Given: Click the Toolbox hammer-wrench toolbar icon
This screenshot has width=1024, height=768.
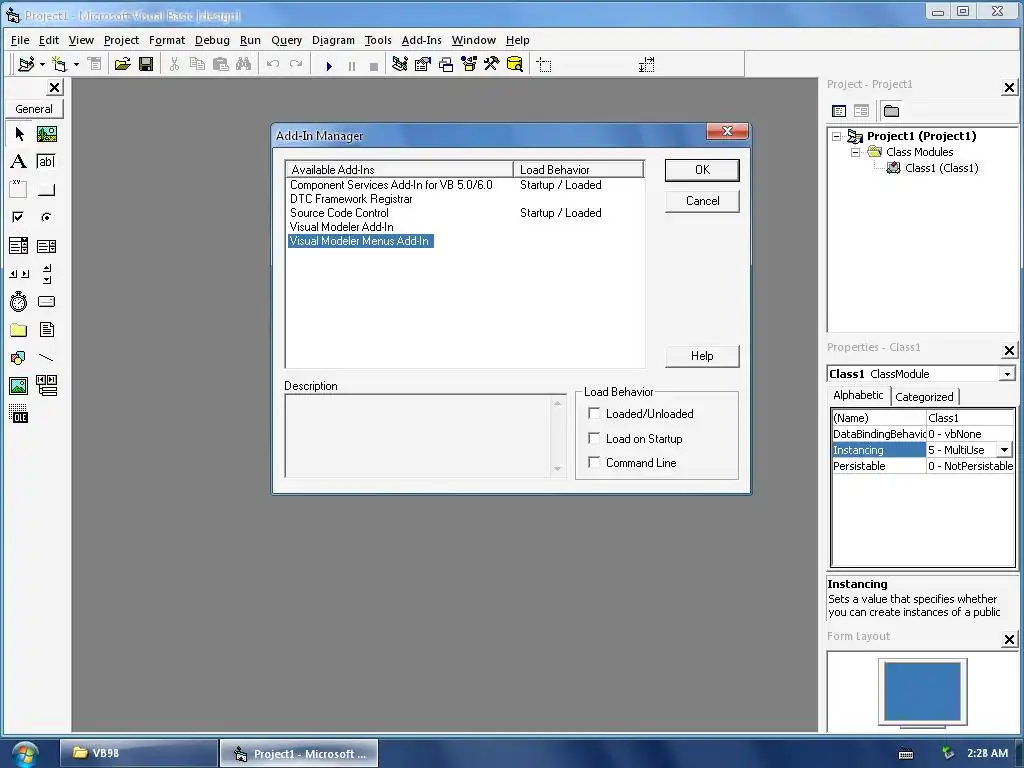Looking at the screenshot, I should [491, 64].
